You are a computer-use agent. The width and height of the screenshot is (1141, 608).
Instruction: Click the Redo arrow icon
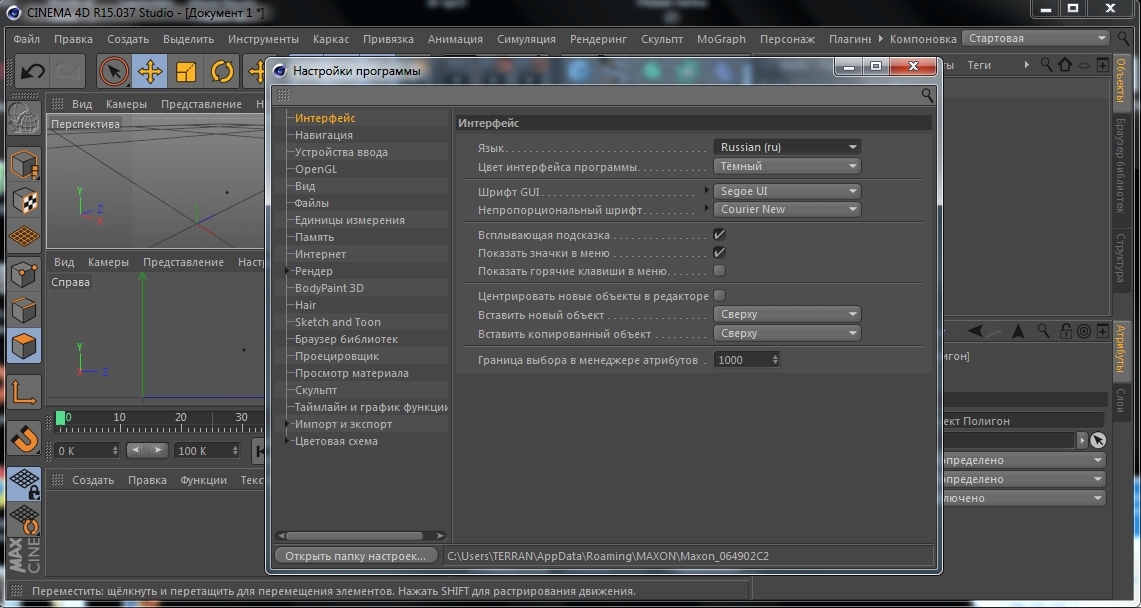pyautogui.click(x=68, y=71)
